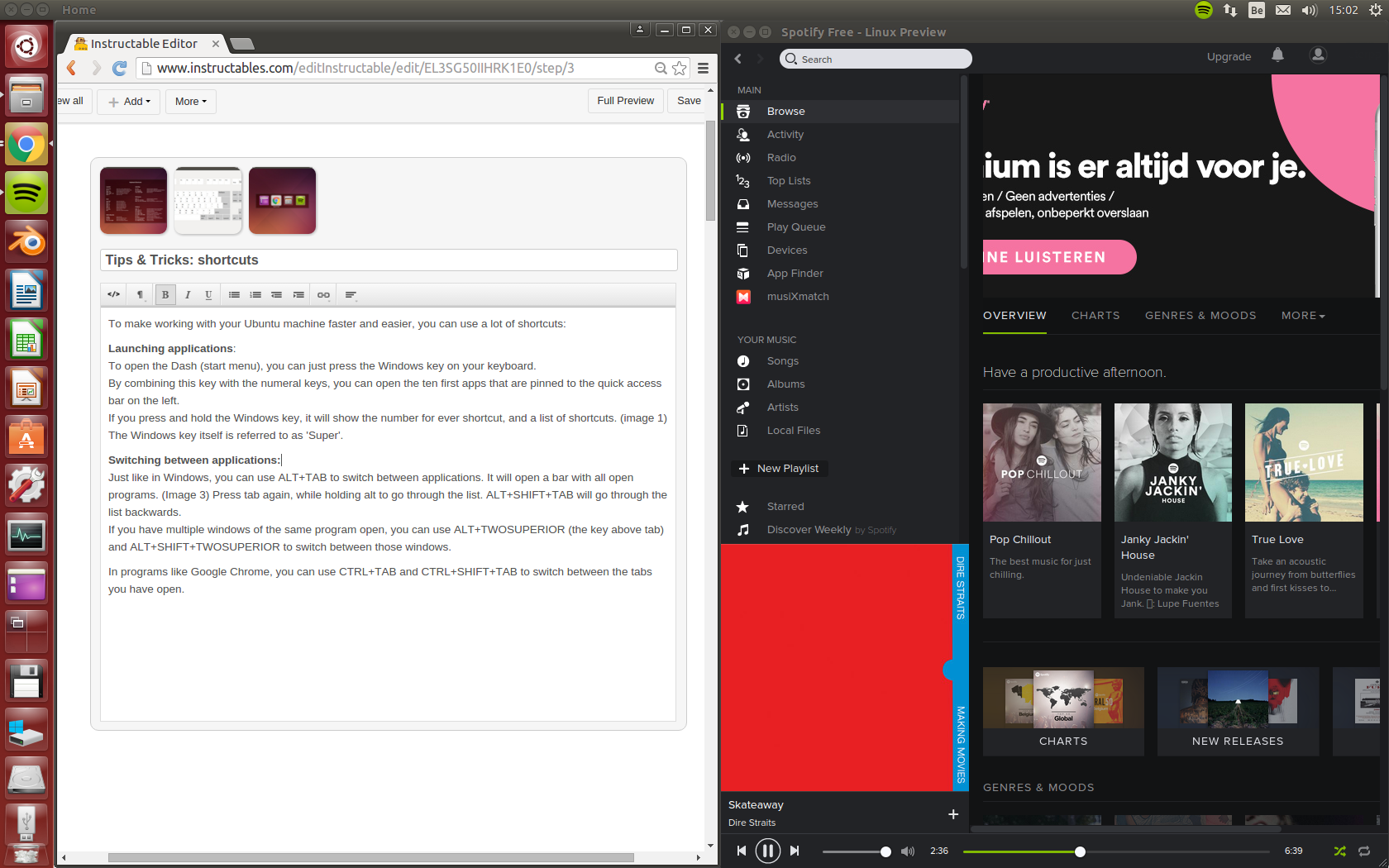Adjust the Spotify volume slider

857,851
